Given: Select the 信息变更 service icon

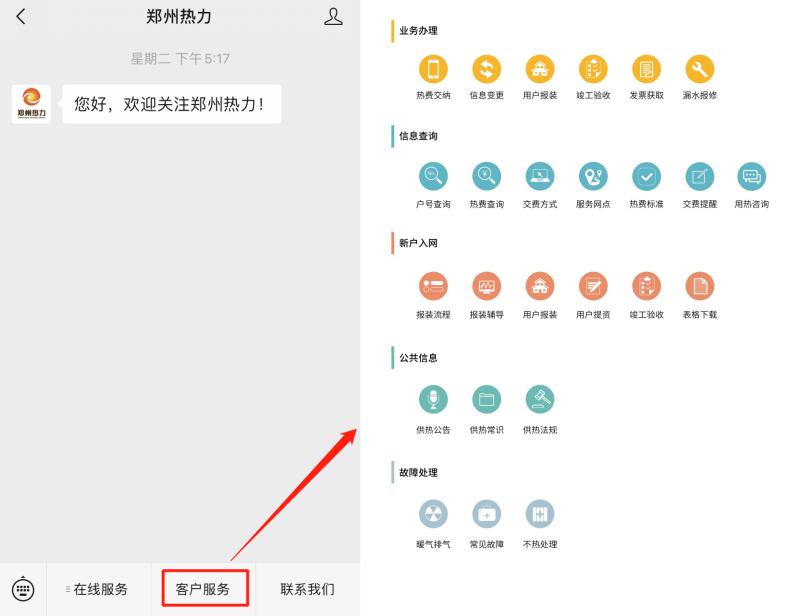Looking at the screenshot, I should click(x=487, y=73).
